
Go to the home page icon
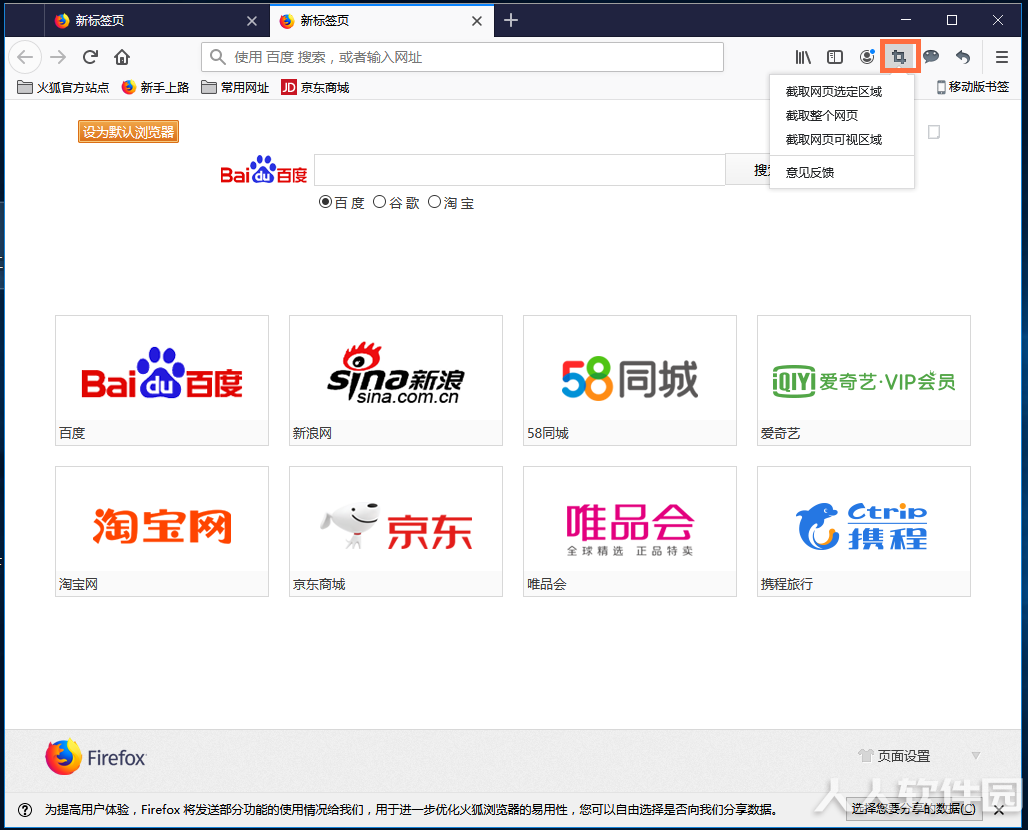click(x=122, y=57)
